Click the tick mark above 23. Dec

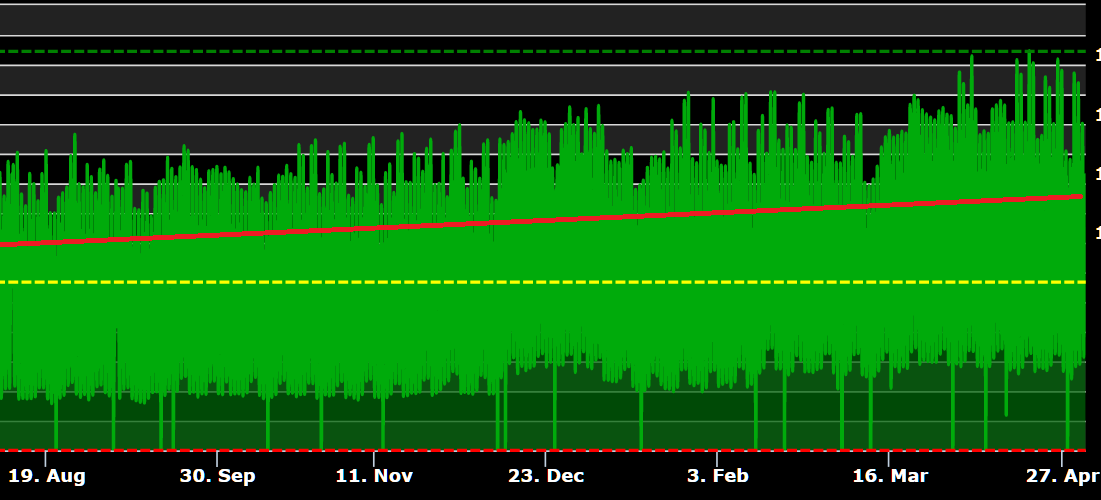[x=546, y=458]
